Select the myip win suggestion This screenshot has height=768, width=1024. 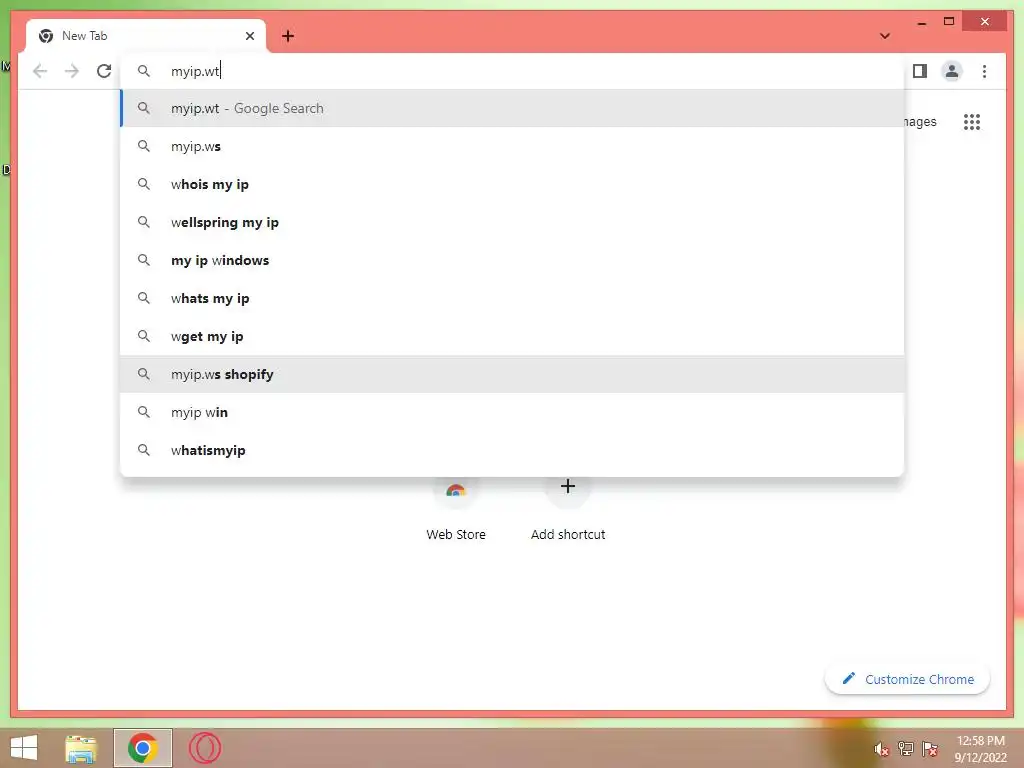click(513, 412)
